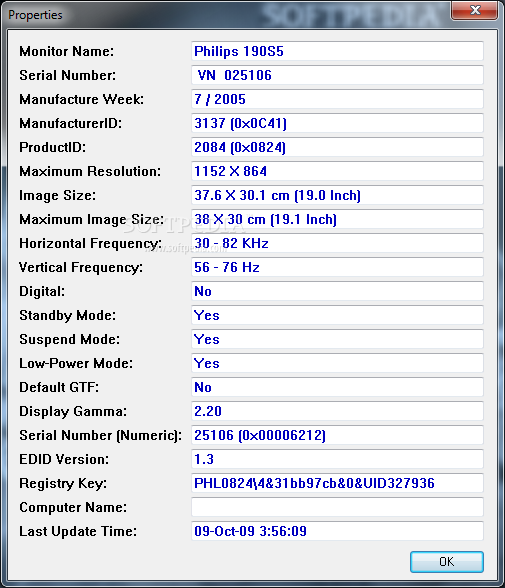Click the 'Serial Number (Numeric):' label
This screenshot has width=505, height=588.
(x=100, y=436)
